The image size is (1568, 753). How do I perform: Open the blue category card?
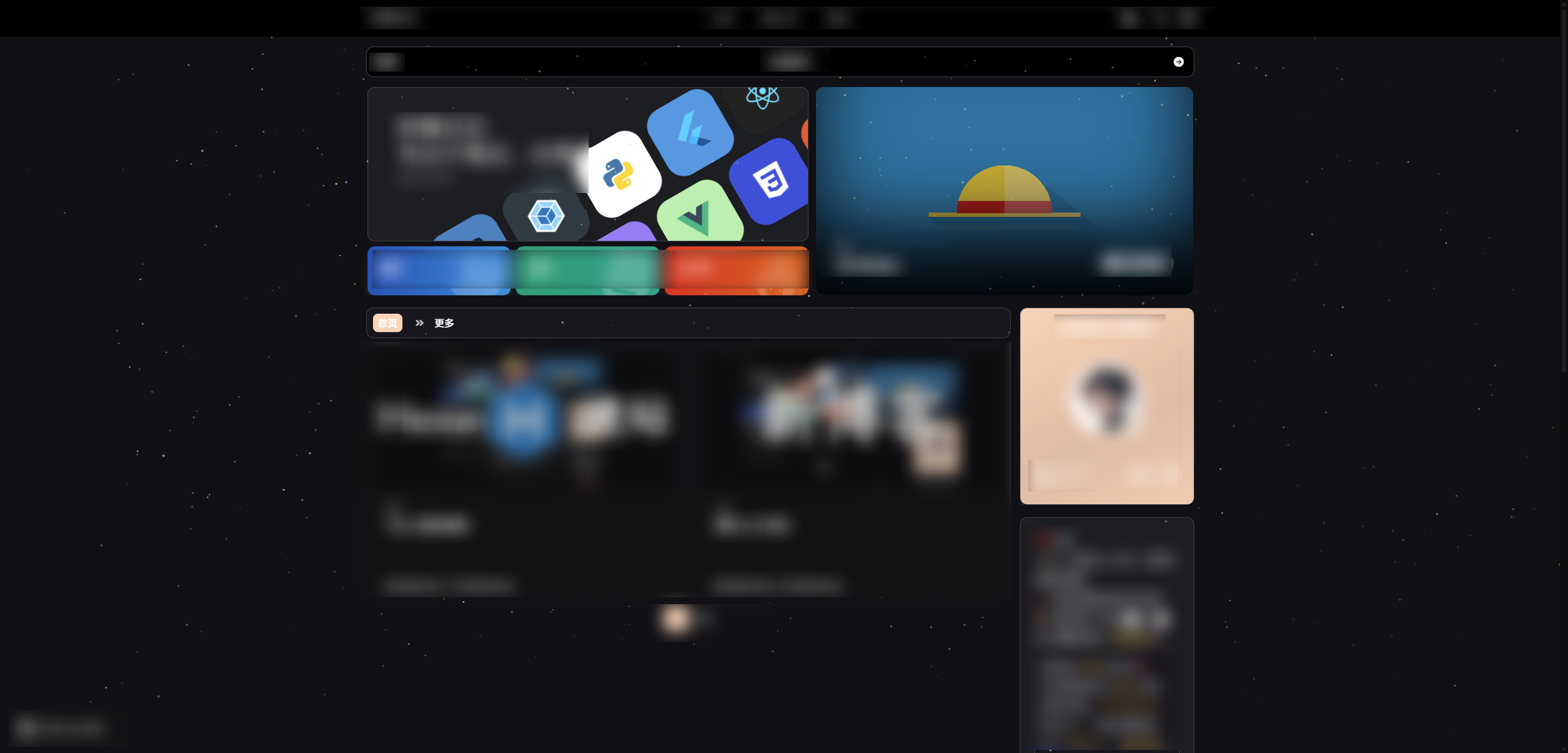439,270
